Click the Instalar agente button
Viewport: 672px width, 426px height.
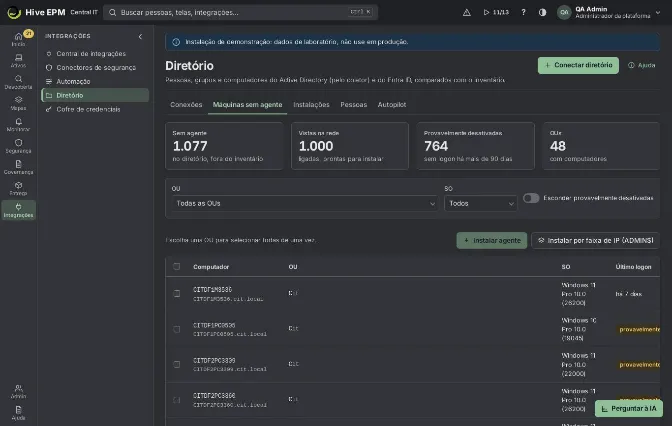(x=492, y=240)
